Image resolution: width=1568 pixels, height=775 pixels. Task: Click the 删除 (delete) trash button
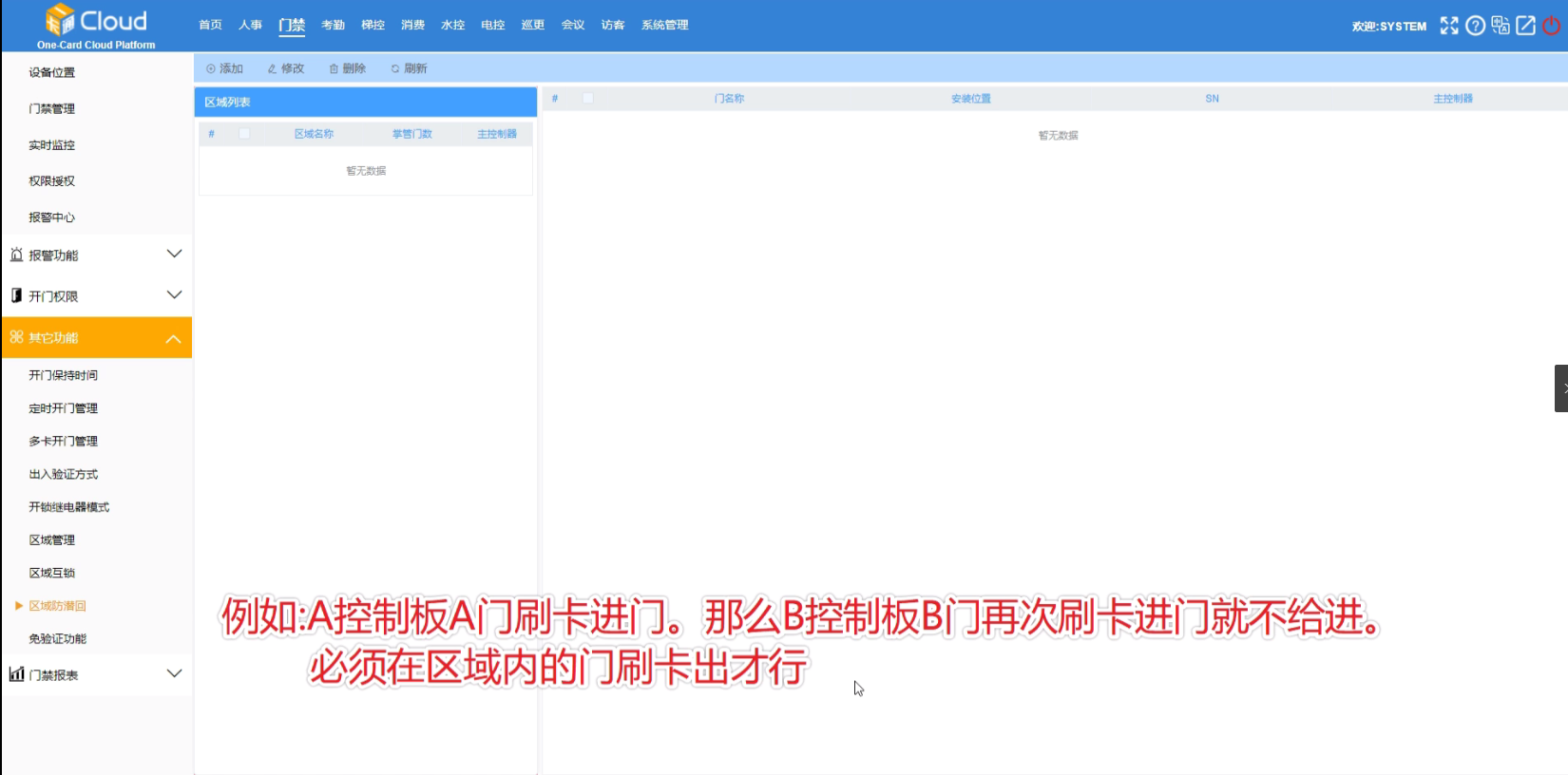point(348,68)
